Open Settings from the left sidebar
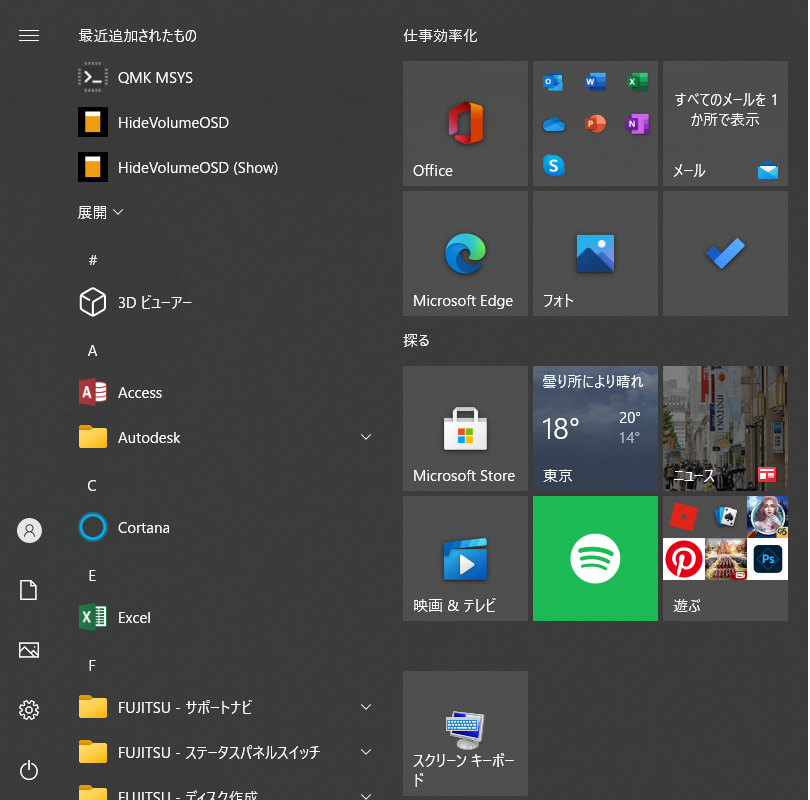 pyautogui.click(x=28, y=710)
